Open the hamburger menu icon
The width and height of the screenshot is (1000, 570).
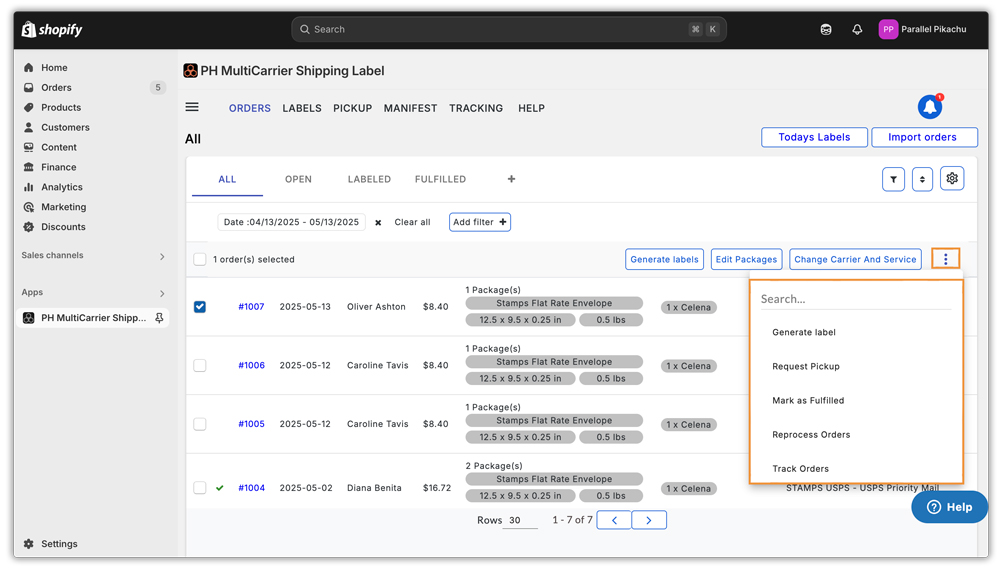click(x=192, y=108)
